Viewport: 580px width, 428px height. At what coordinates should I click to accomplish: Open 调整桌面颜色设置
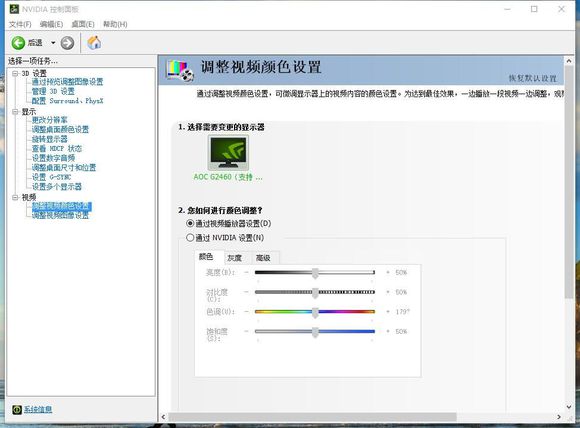60,129
